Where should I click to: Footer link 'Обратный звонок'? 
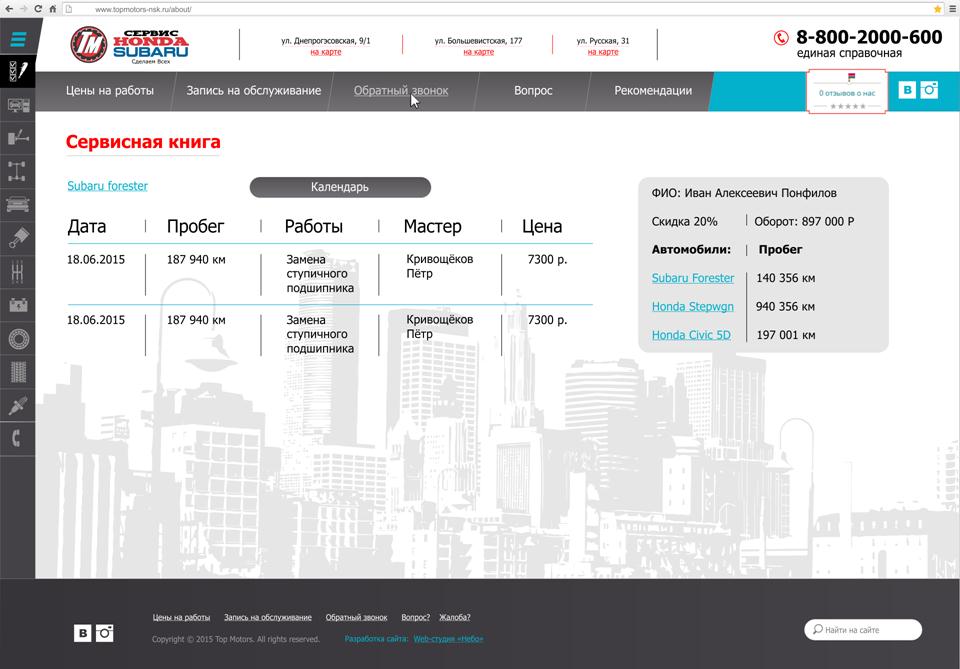tap(356, 617)
